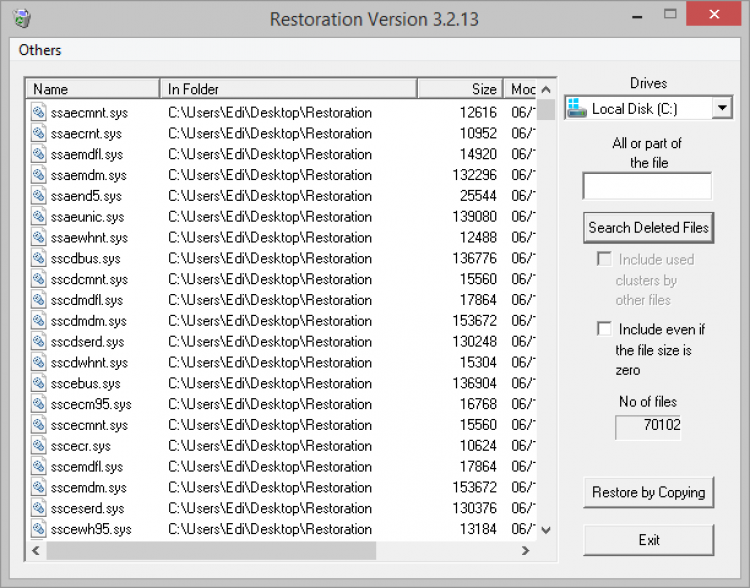Click the icon beside sscebus.sys

[x=39, y=383]
